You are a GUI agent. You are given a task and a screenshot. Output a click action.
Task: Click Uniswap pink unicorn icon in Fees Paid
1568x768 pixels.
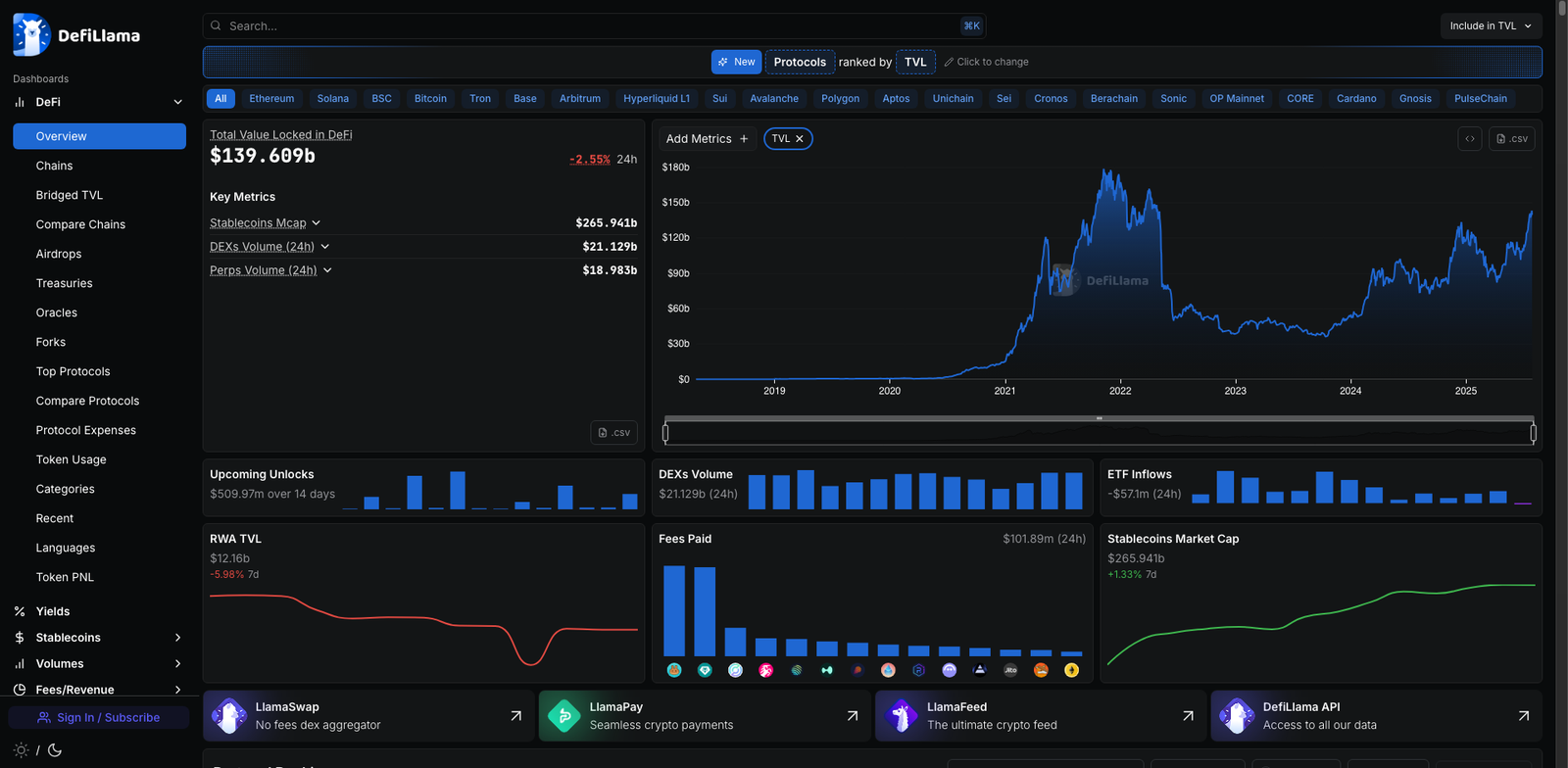pos(766,670)
